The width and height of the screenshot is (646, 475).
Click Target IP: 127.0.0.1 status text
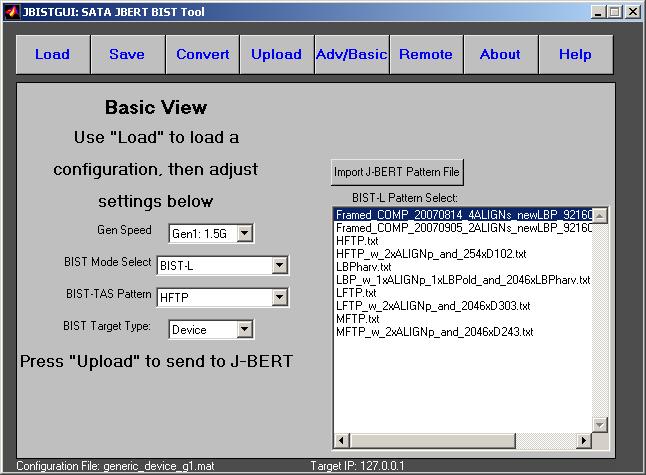(357, 466)
